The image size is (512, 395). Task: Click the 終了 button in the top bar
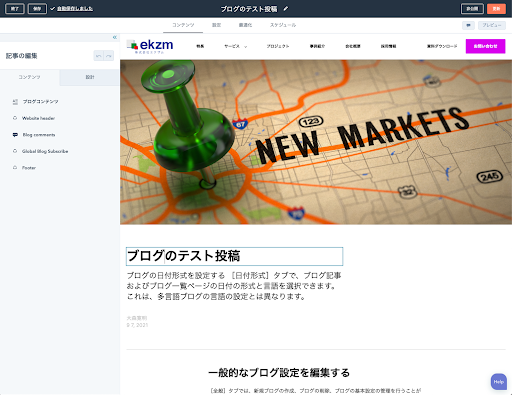click(x=15, y=9)
